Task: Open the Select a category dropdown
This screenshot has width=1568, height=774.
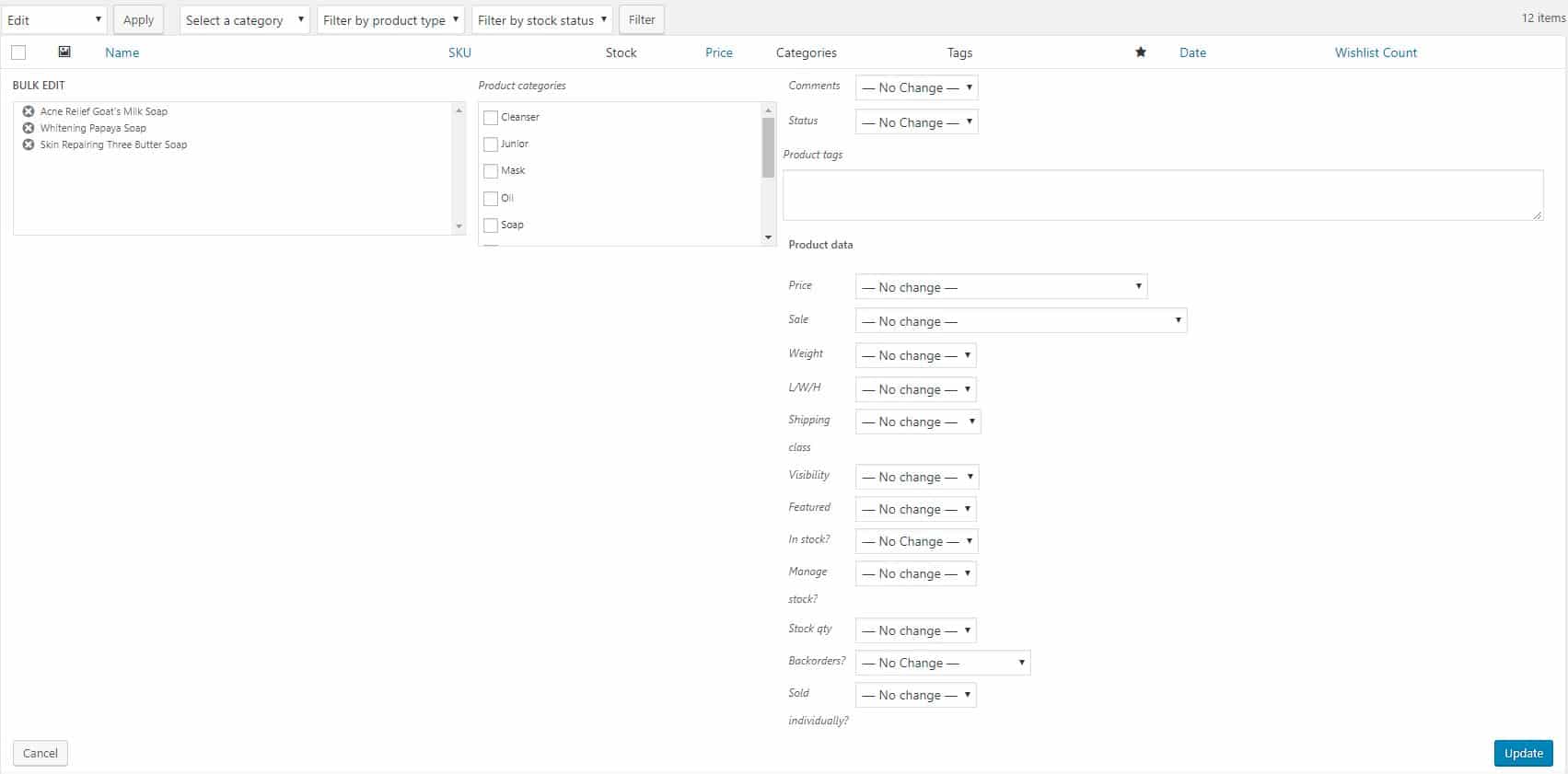Action: click(x=244, y=19)
